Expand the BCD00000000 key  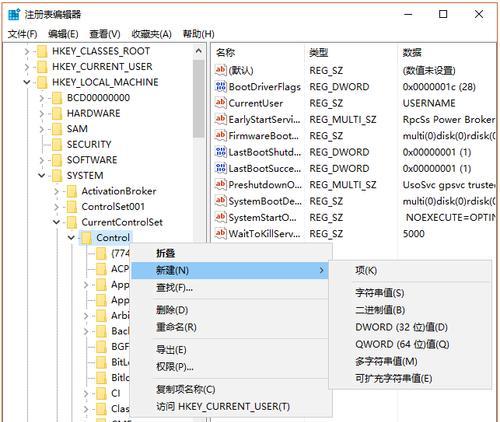pyautogui.click(x=42, y=98)
